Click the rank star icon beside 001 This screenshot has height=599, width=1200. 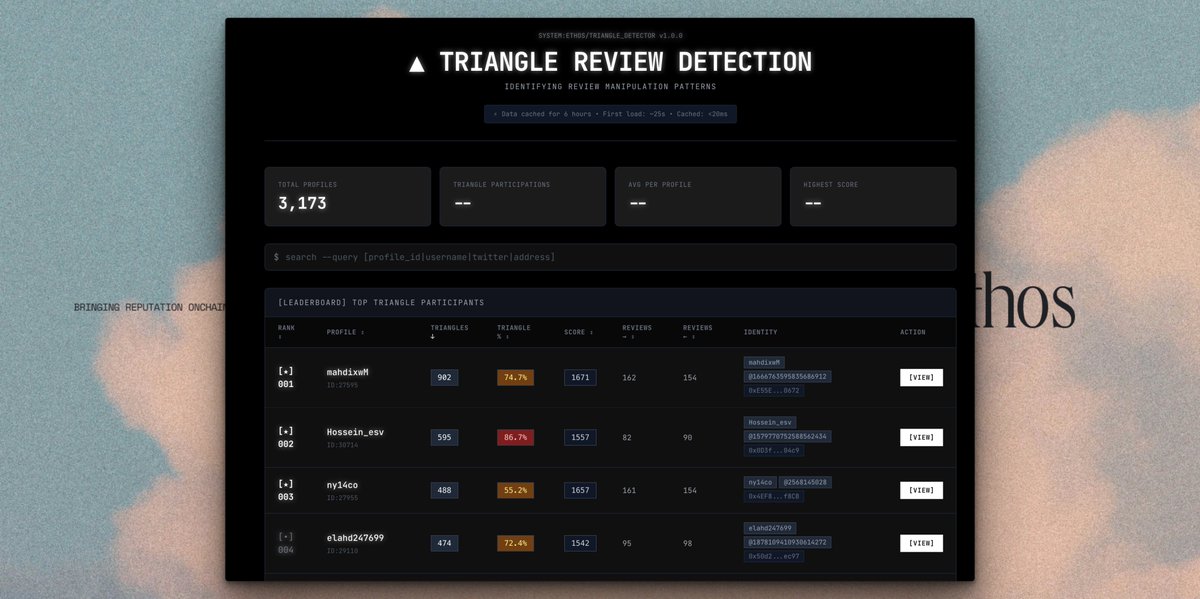(x=286, y=371)
